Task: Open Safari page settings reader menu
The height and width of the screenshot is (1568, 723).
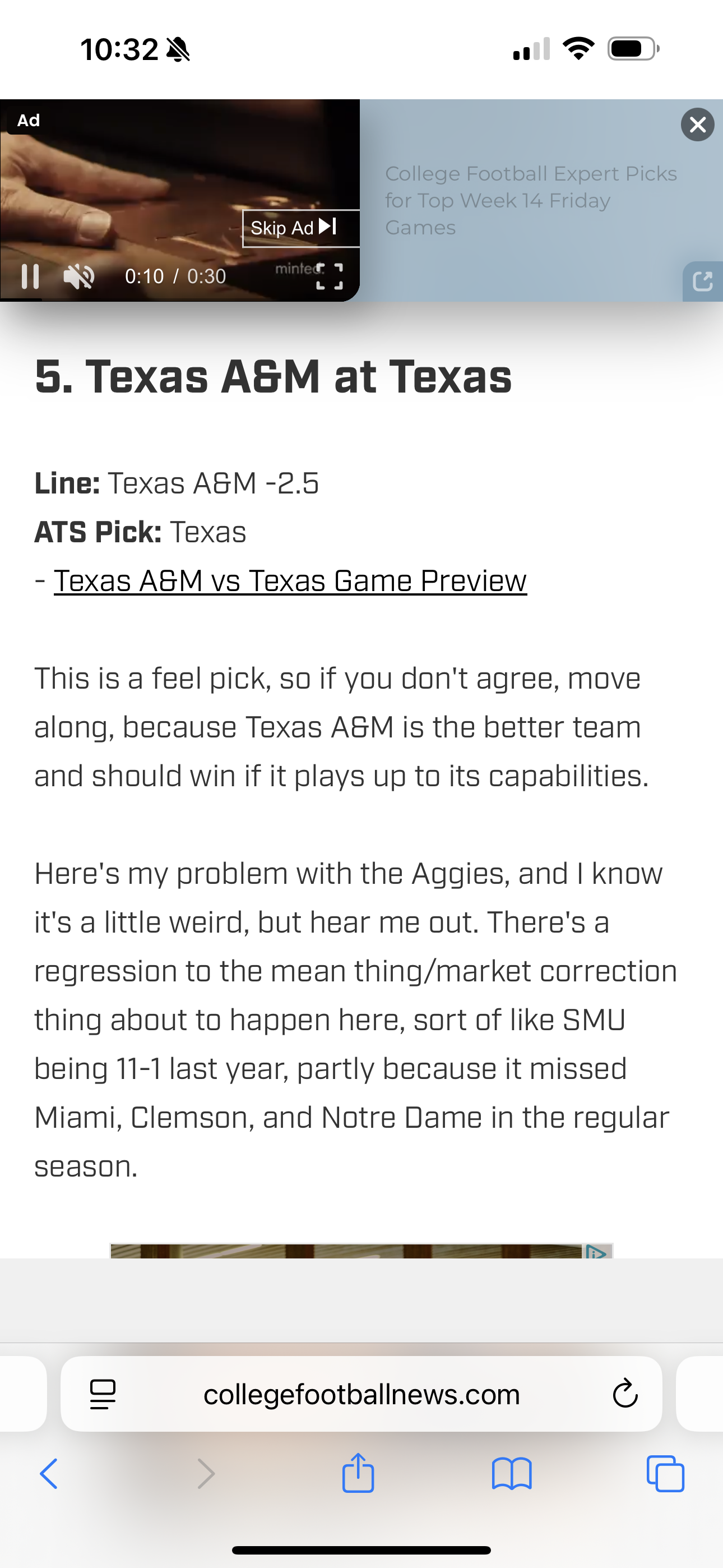Action: [102, 1394]
